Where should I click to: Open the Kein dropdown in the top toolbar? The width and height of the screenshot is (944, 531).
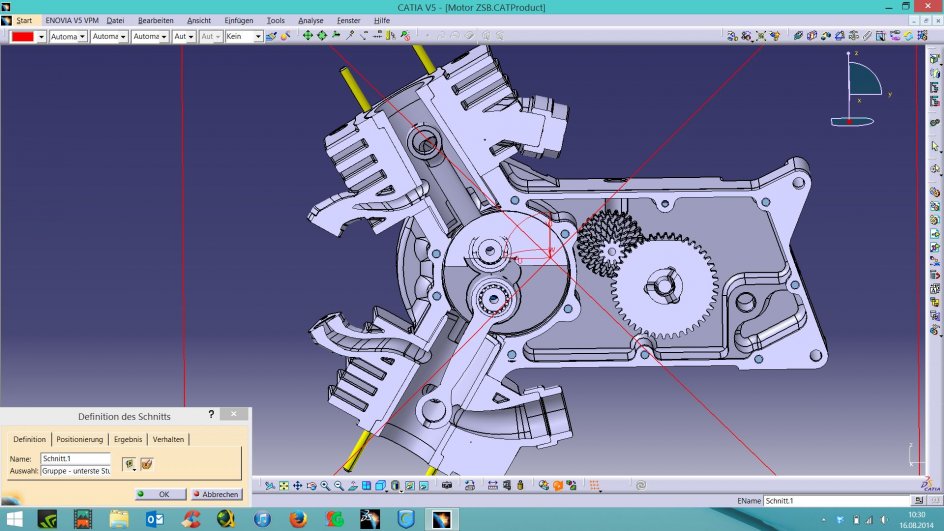258,36
